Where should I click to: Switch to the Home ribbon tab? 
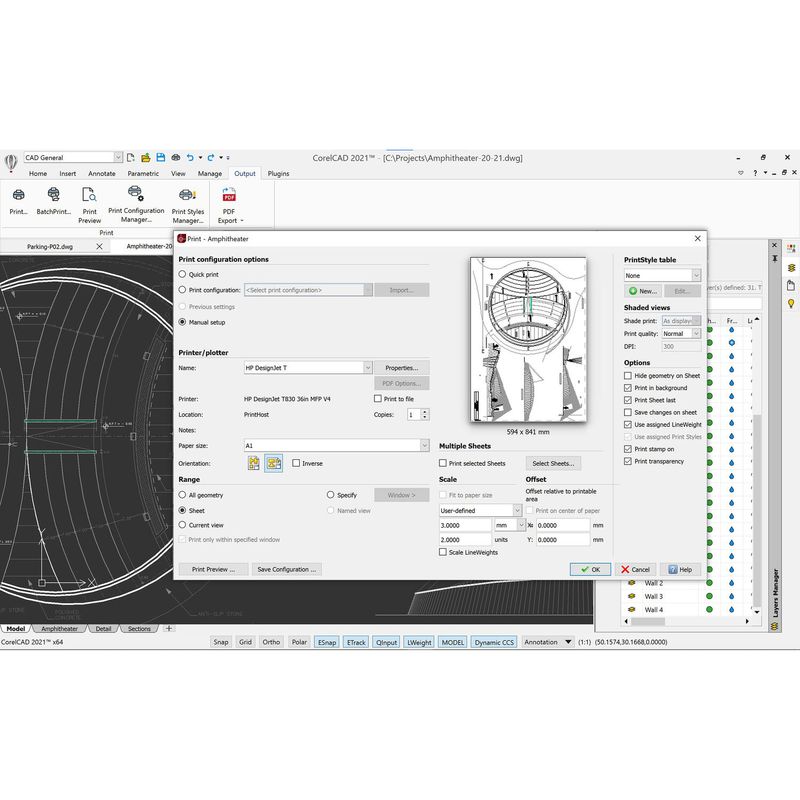(x=38, y=173)
